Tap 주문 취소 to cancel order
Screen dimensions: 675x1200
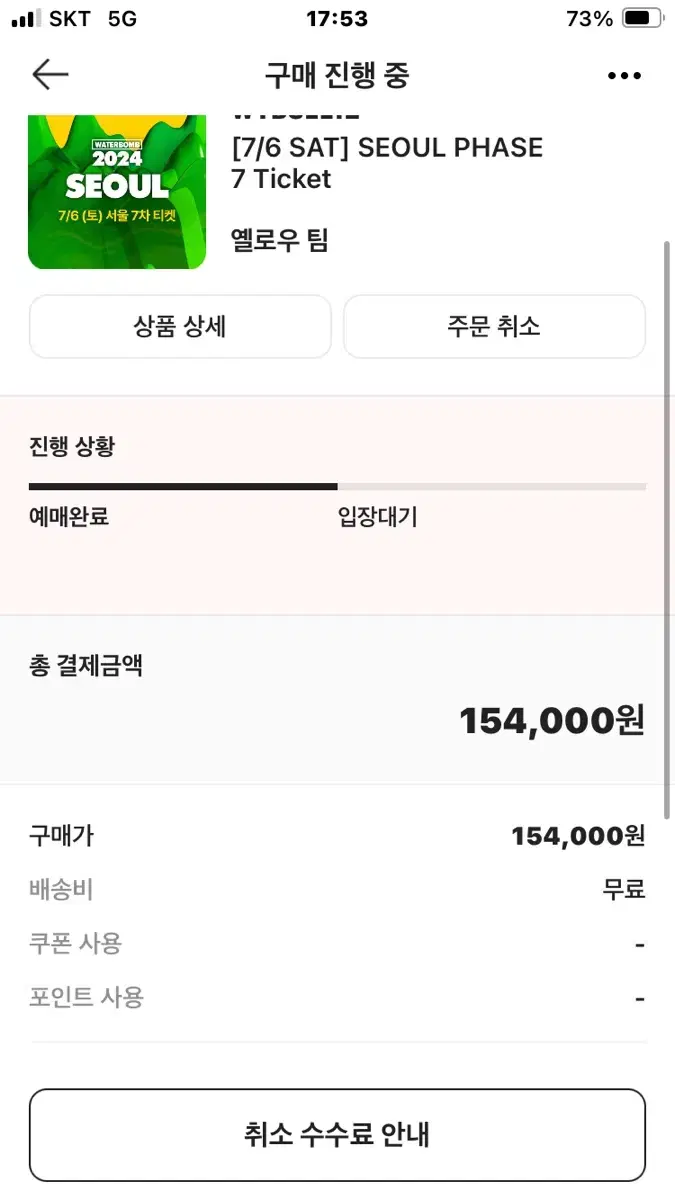click(x=494, y=326)
